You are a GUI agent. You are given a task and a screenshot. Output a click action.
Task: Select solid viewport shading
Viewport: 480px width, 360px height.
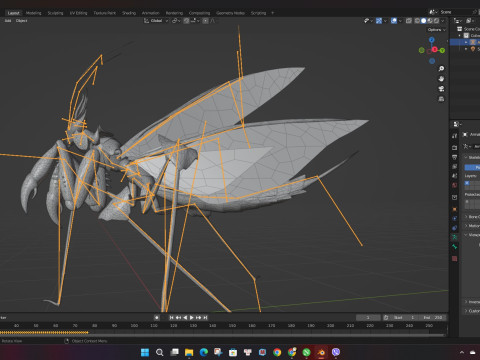coord(423,21)
